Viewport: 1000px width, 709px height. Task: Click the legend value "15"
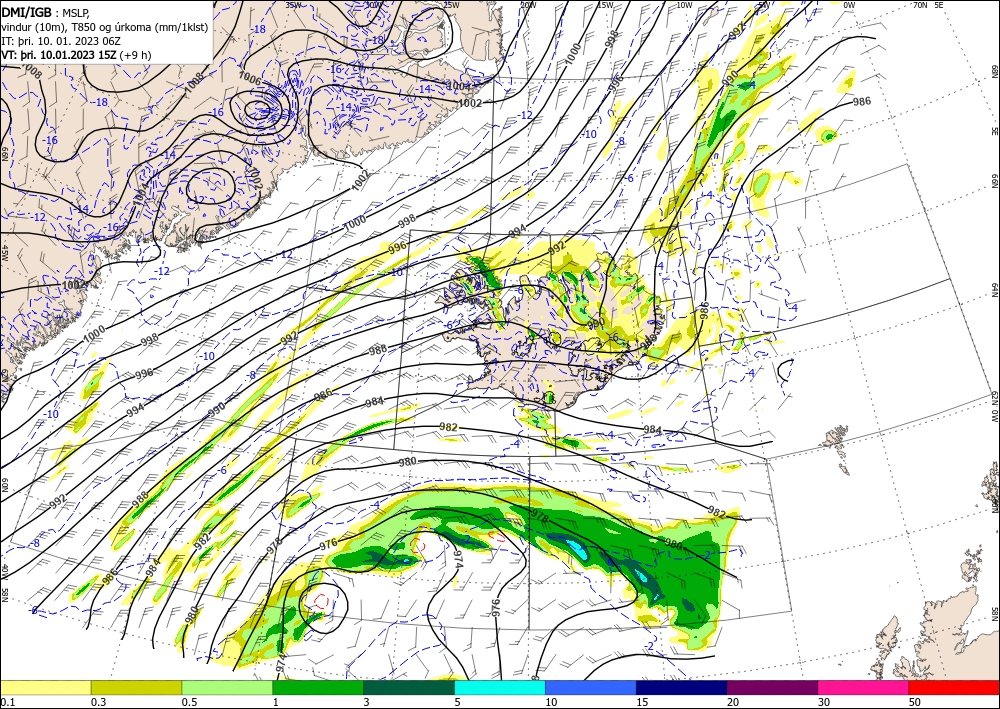pos(642,702)
